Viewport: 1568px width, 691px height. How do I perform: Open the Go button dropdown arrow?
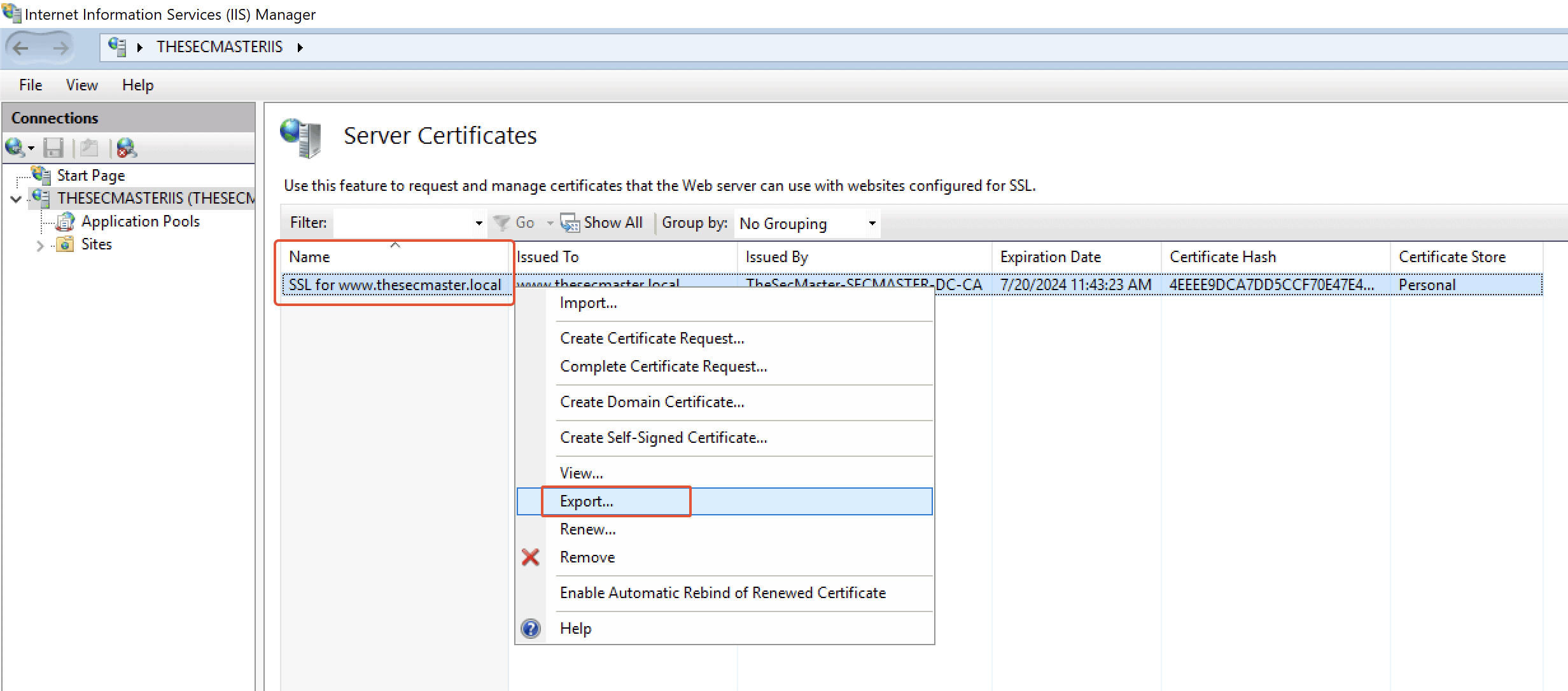point(550,223)
